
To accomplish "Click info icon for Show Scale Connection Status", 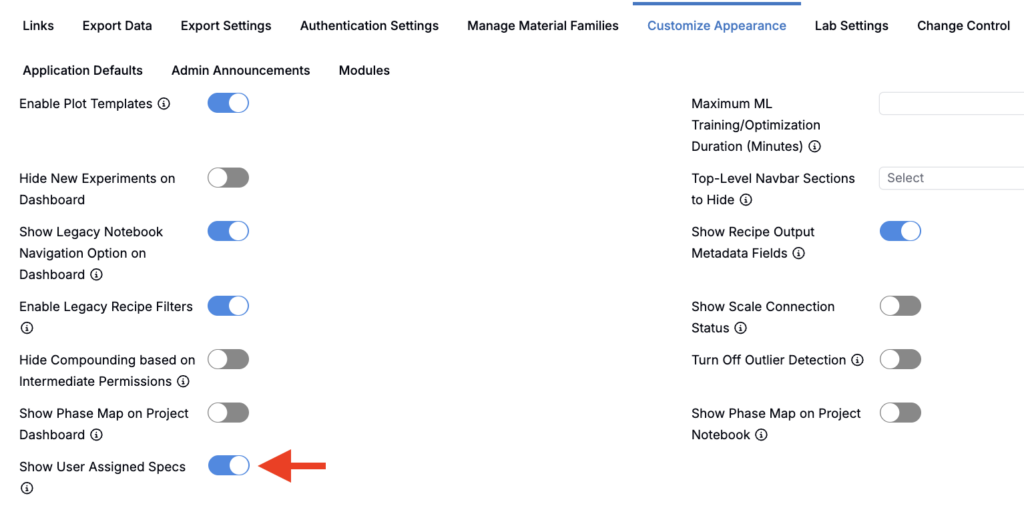I will point(740,328).
